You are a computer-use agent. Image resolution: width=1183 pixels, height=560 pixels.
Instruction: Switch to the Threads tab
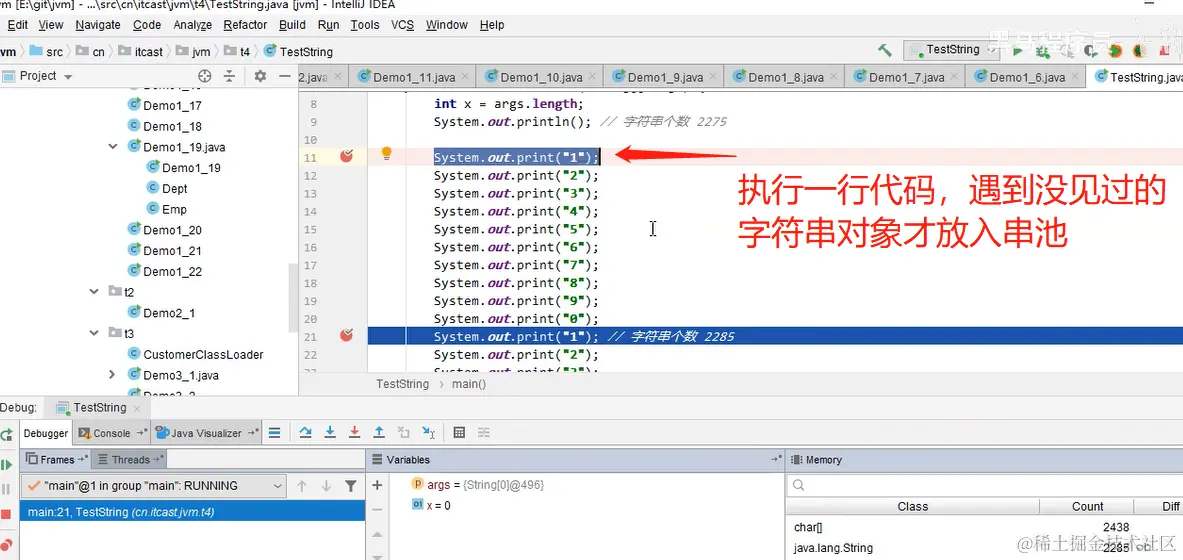point(131,460)
